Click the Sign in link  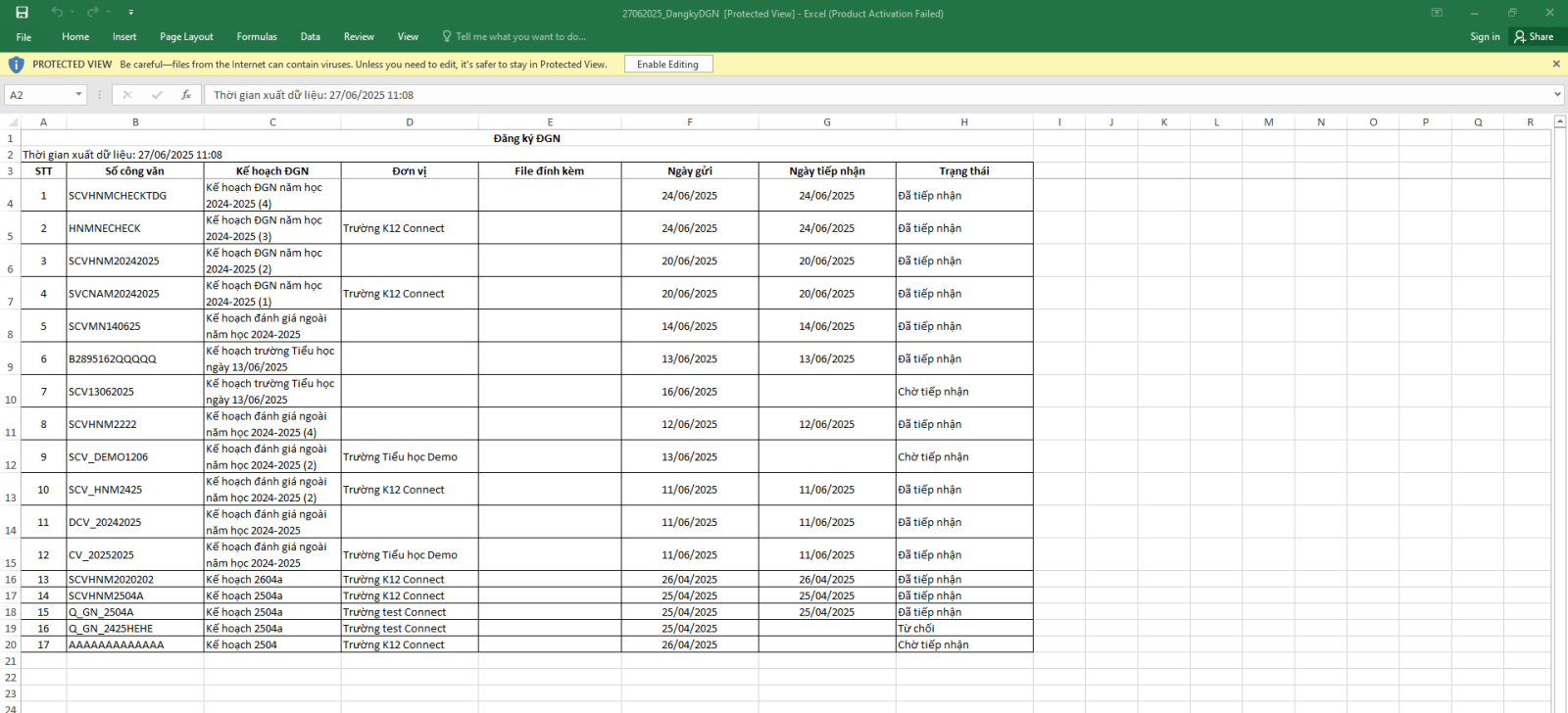[x=1485, y=37]
